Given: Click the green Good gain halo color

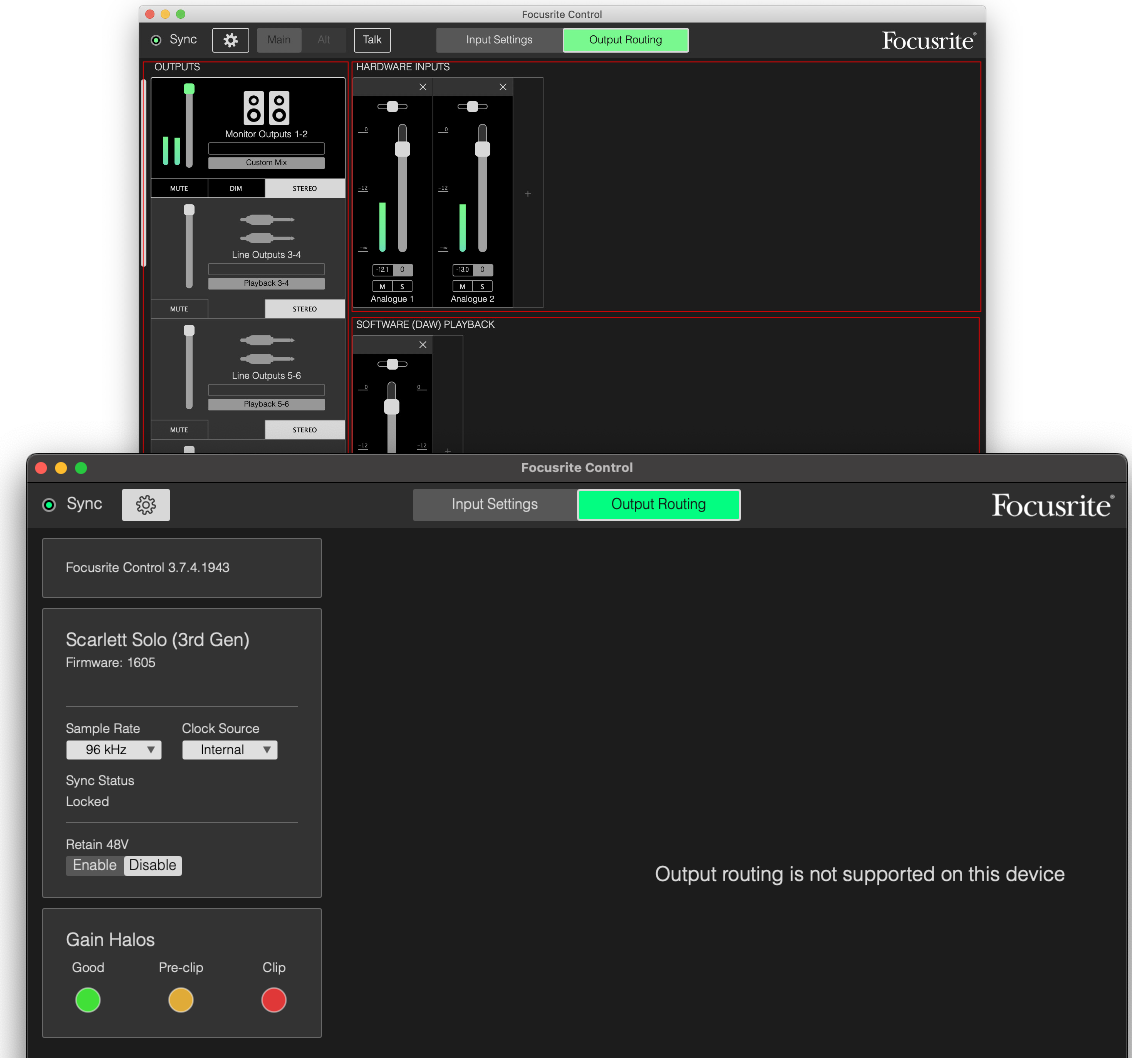Looking at the screenshot, I should 88,1000.
